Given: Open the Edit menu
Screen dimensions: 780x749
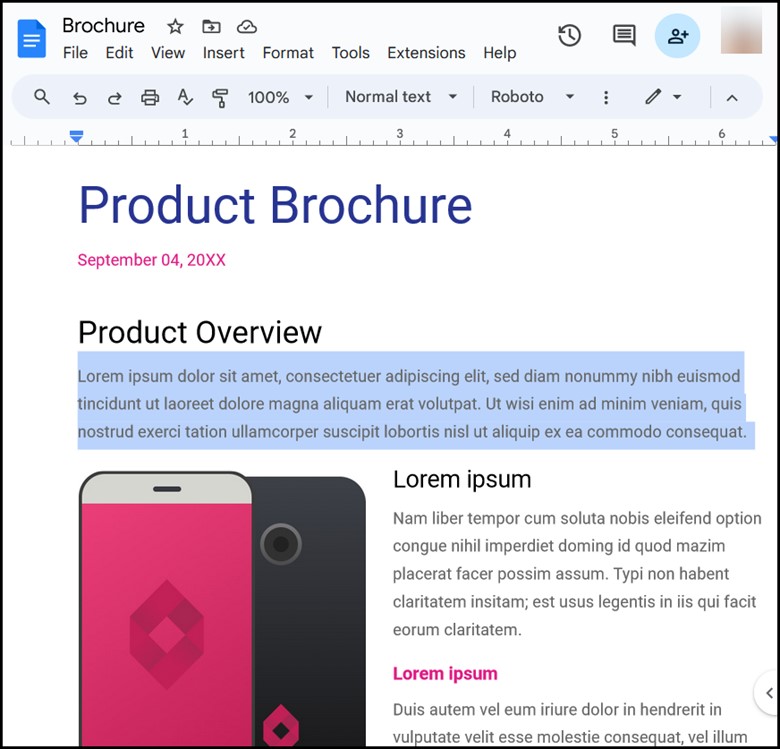Looking at the screenshot, I should pyautogui.click(x=119, y=53).
